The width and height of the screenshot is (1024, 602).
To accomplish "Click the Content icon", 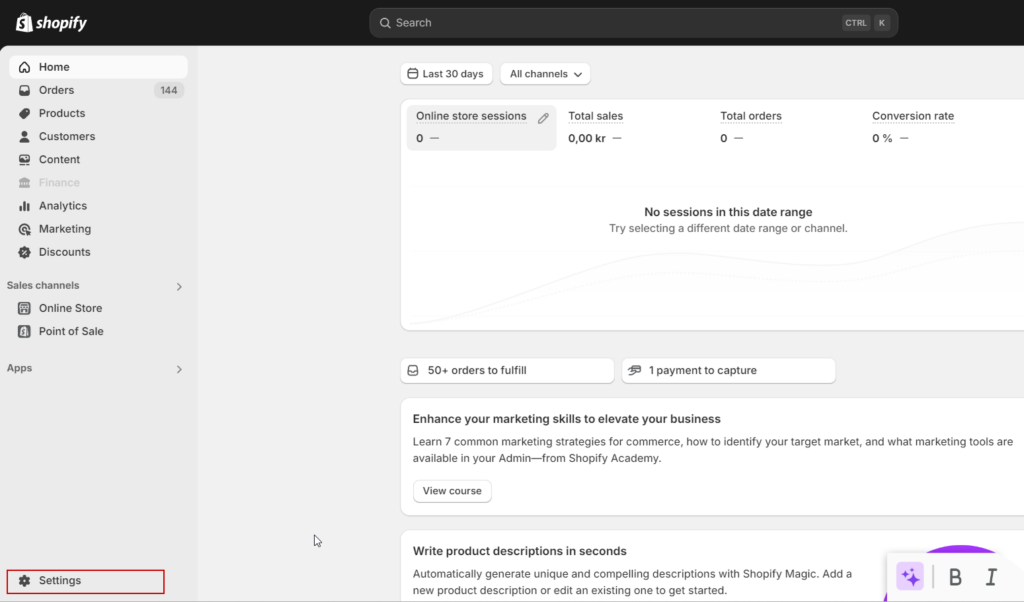I will click(24, 160).
